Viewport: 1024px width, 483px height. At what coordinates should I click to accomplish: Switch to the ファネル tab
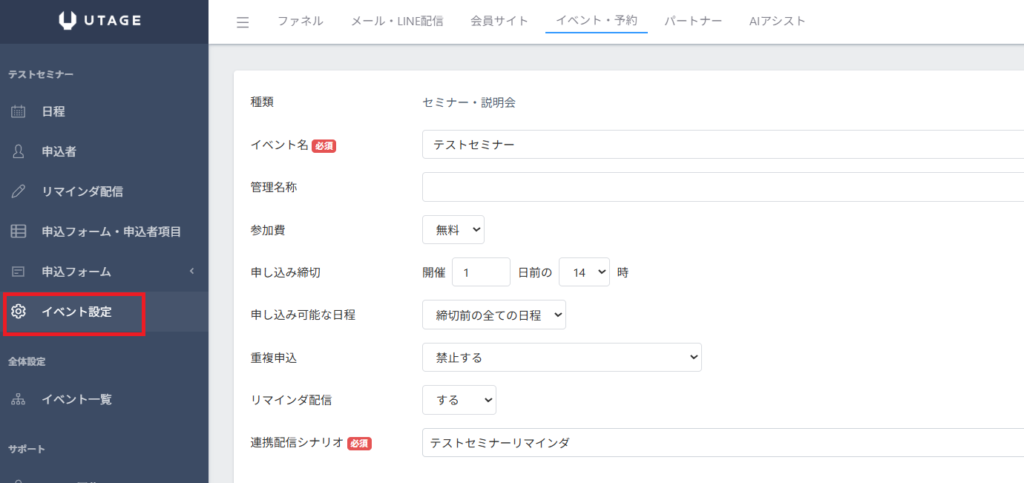tap(300, 21)
